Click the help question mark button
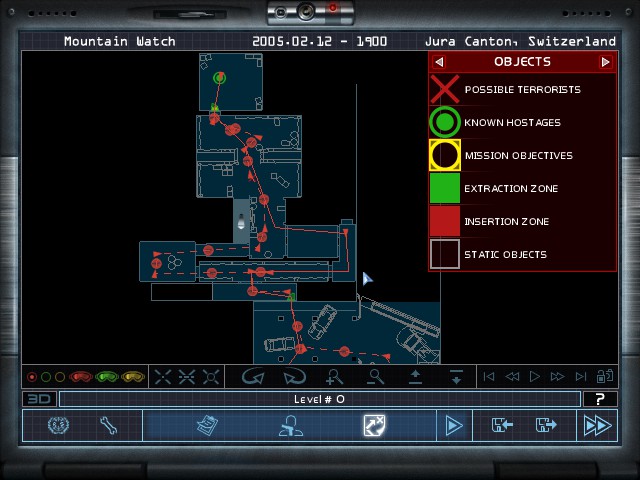The image size is (640, 480). [599, 399]
